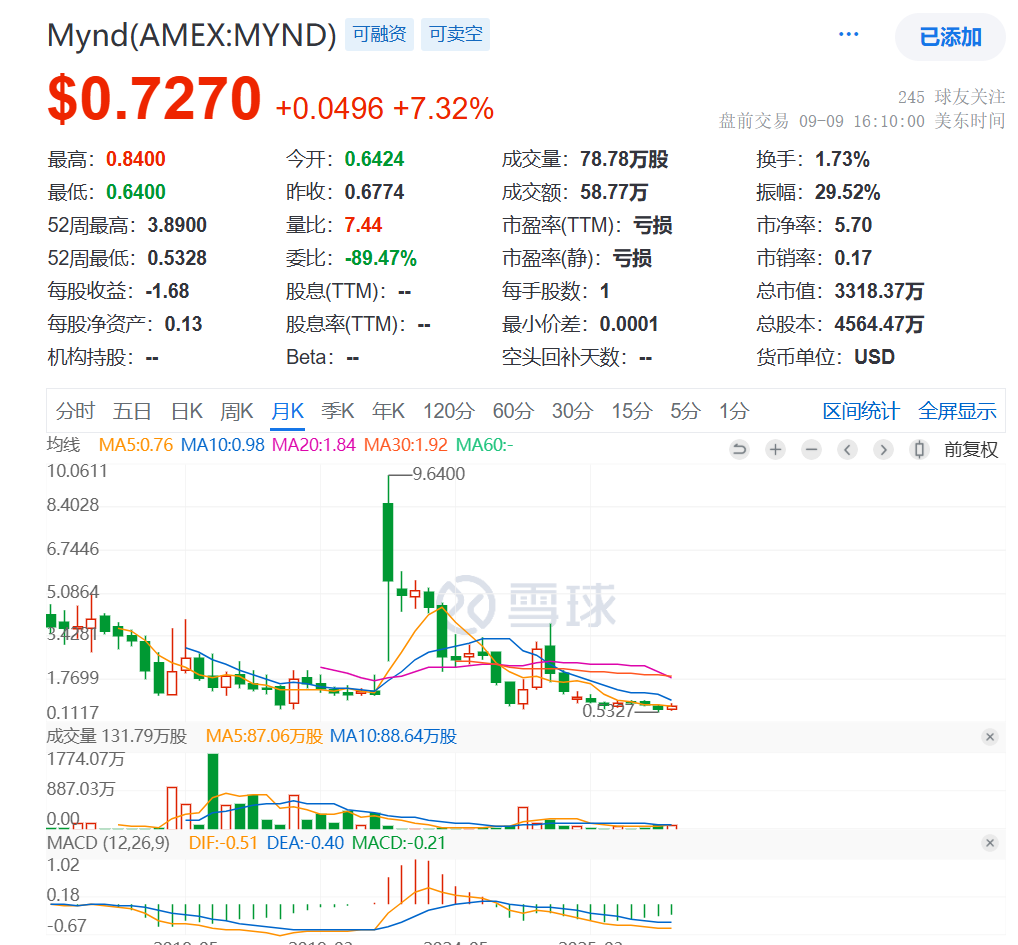
Task: Click the 量比 value 7.44
Action: [363, 225]
